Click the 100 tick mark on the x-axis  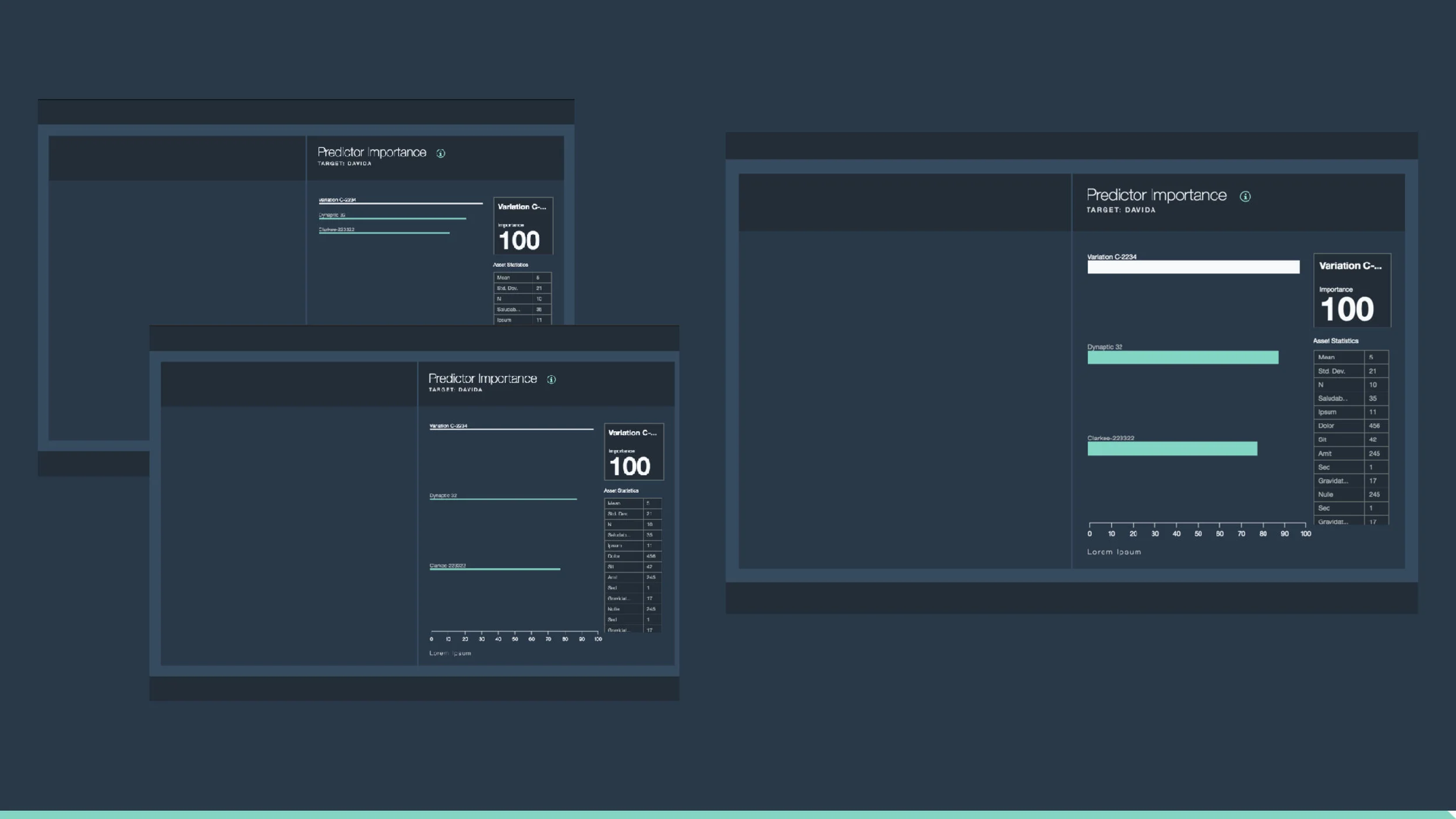(x=1306, y=532)
